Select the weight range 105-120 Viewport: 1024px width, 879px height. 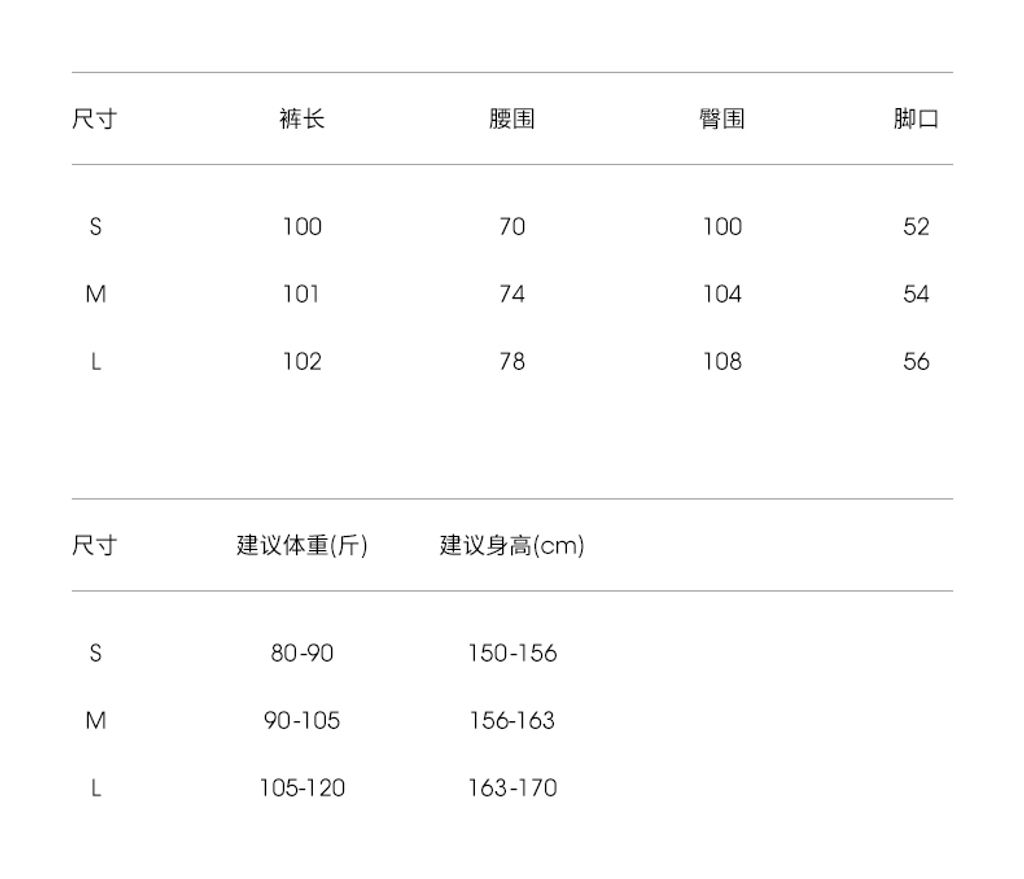[302, 788]
